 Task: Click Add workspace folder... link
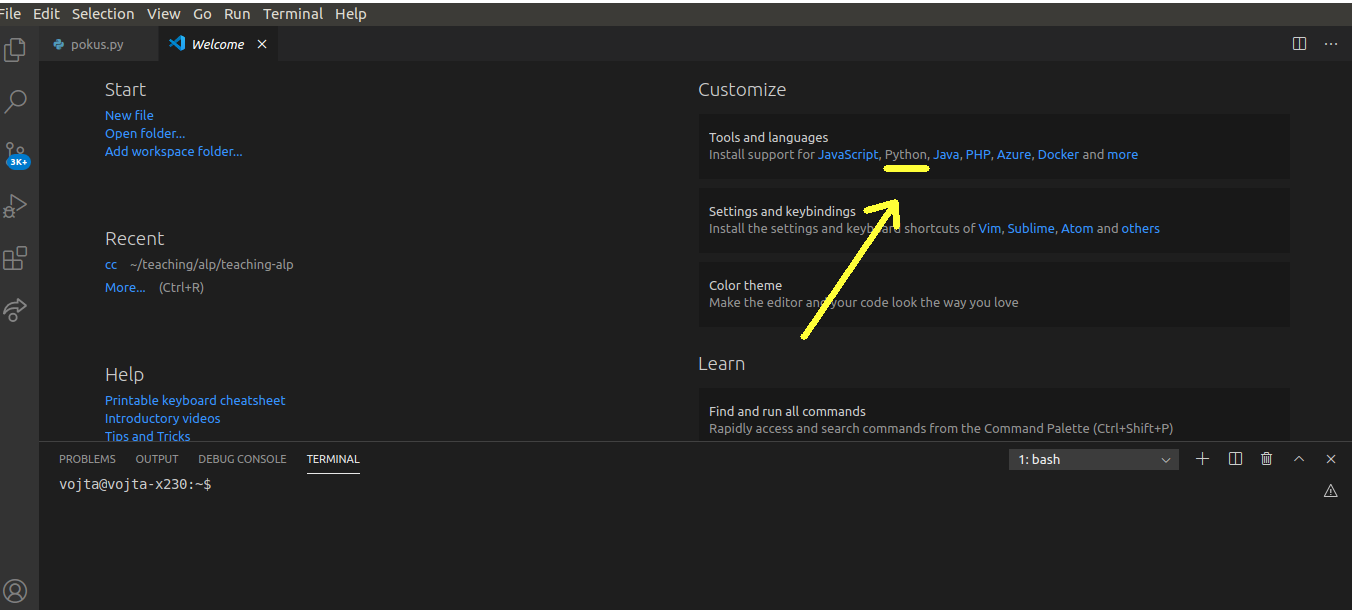coord(174,151)
